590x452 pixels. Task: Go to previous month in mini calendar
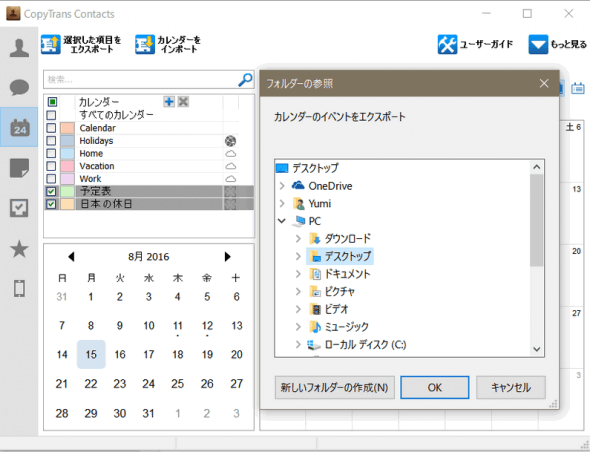(71, 257)
